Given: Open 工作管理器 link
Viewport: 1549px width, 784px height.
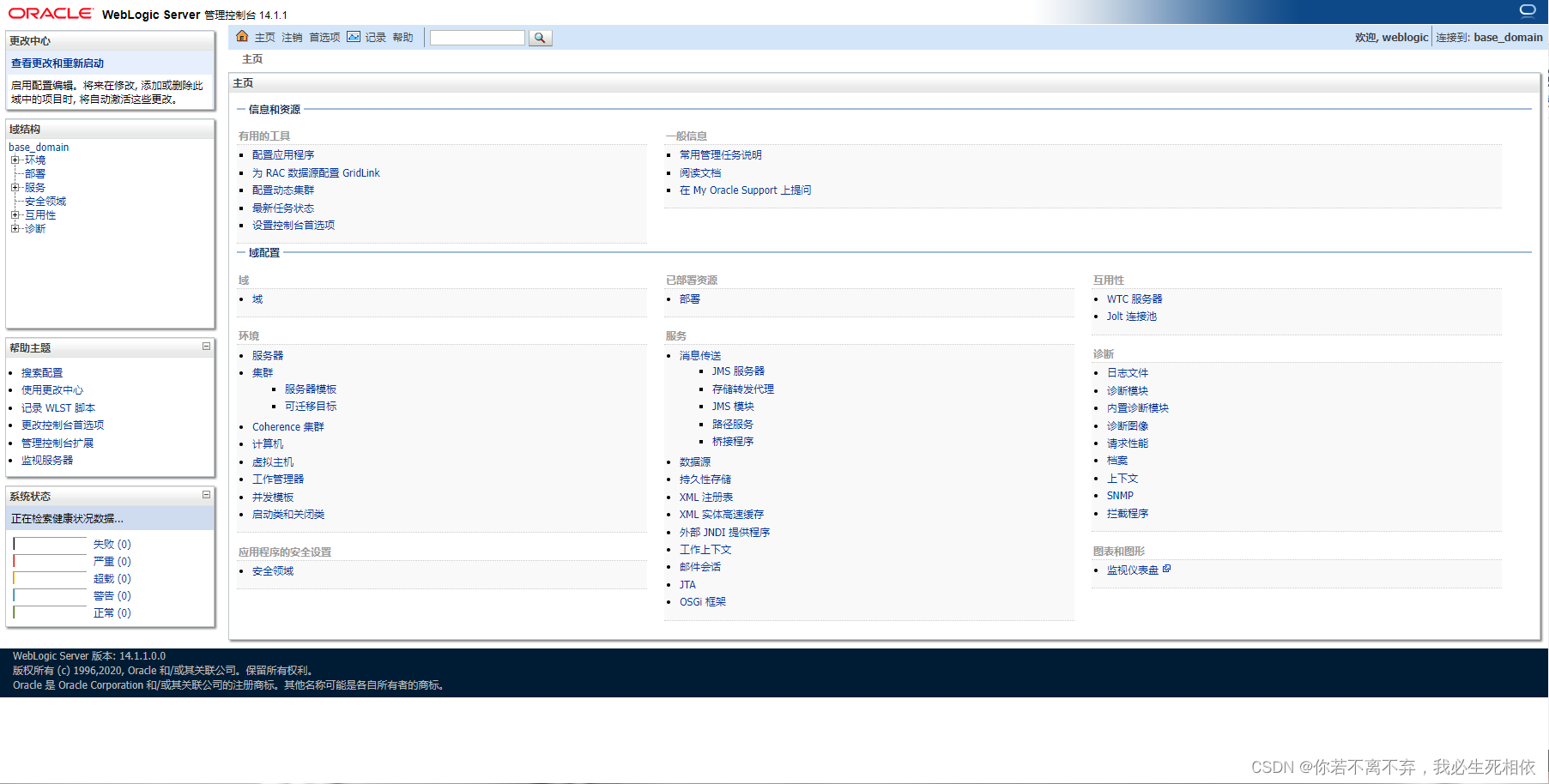Looking at the screenshot, I should coord(278,479).
